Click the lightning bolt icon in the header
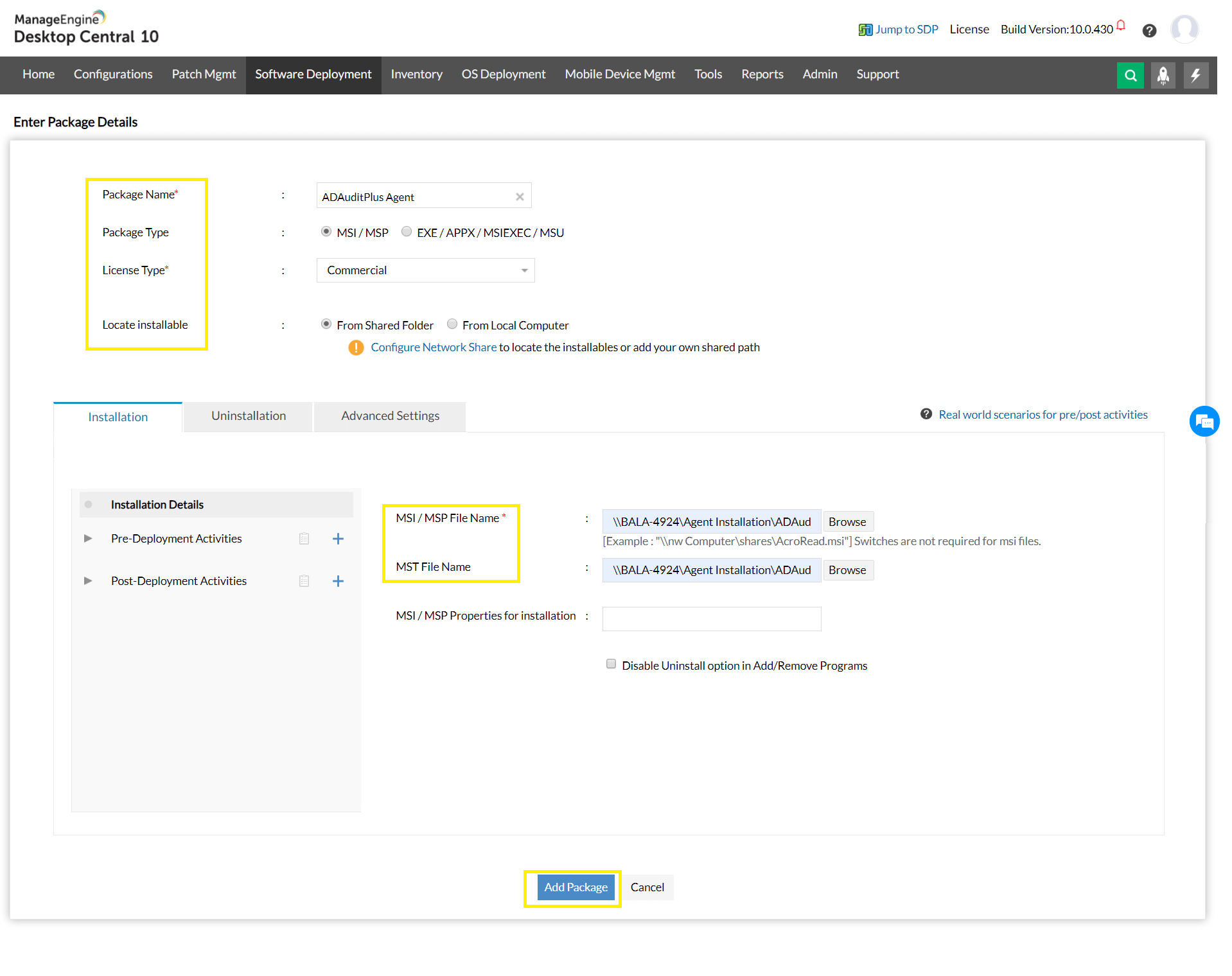The width and height of the screenshot is (1232, 976). point(1195,75)
